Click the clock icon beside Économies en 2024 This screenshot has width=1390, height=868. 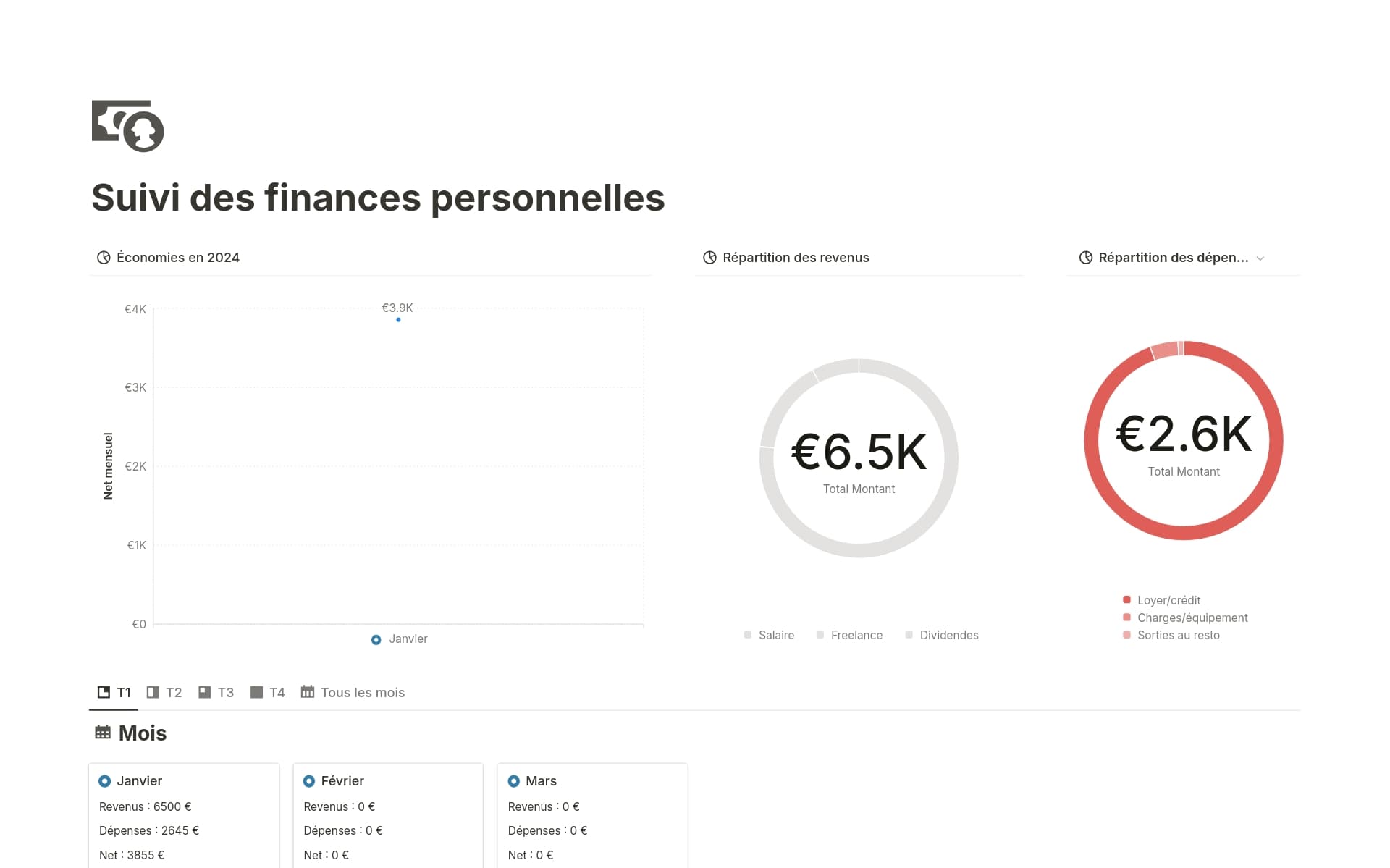point(104,257)
